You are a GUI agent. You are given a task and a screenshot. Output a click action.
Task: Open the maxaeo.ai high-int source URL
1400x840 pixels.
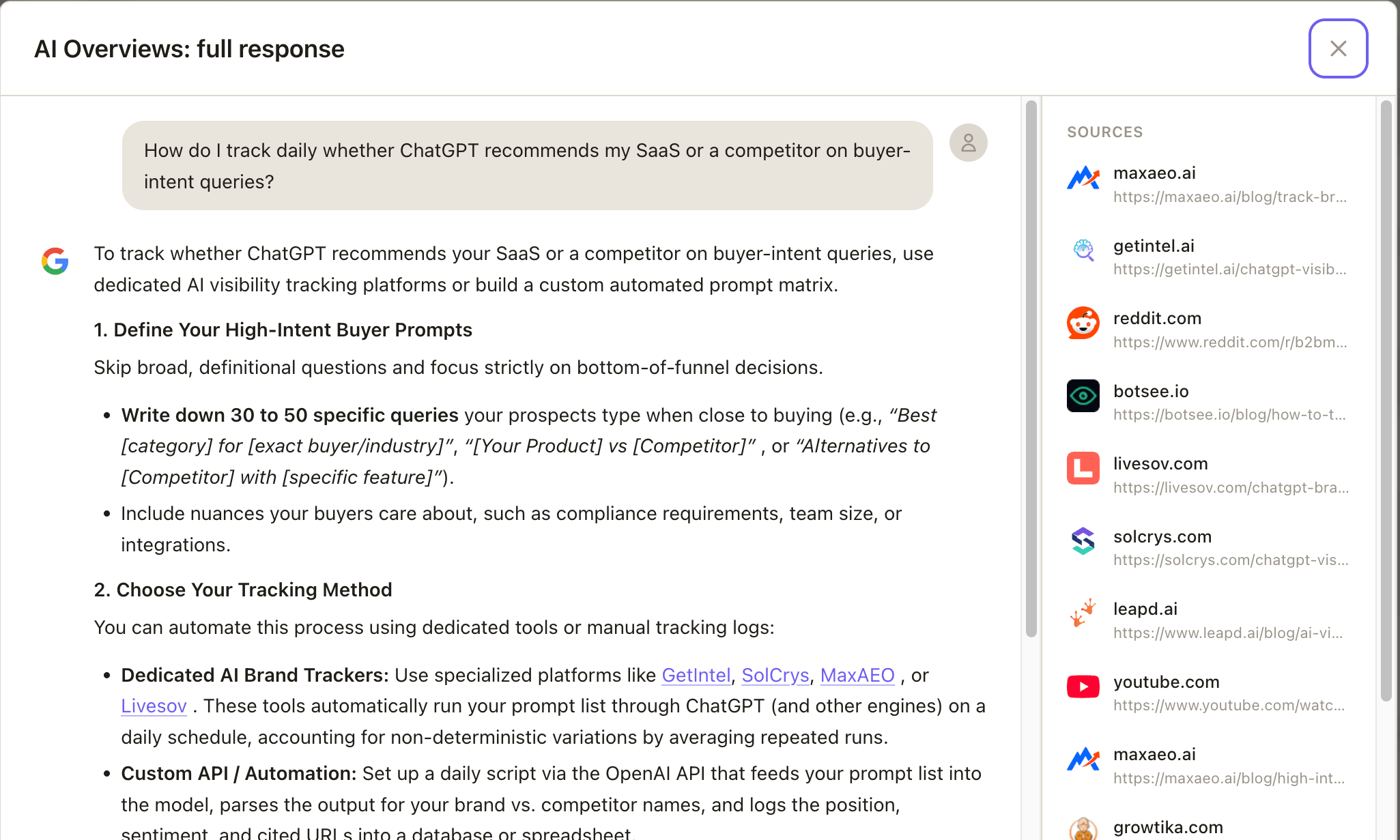1229,779
